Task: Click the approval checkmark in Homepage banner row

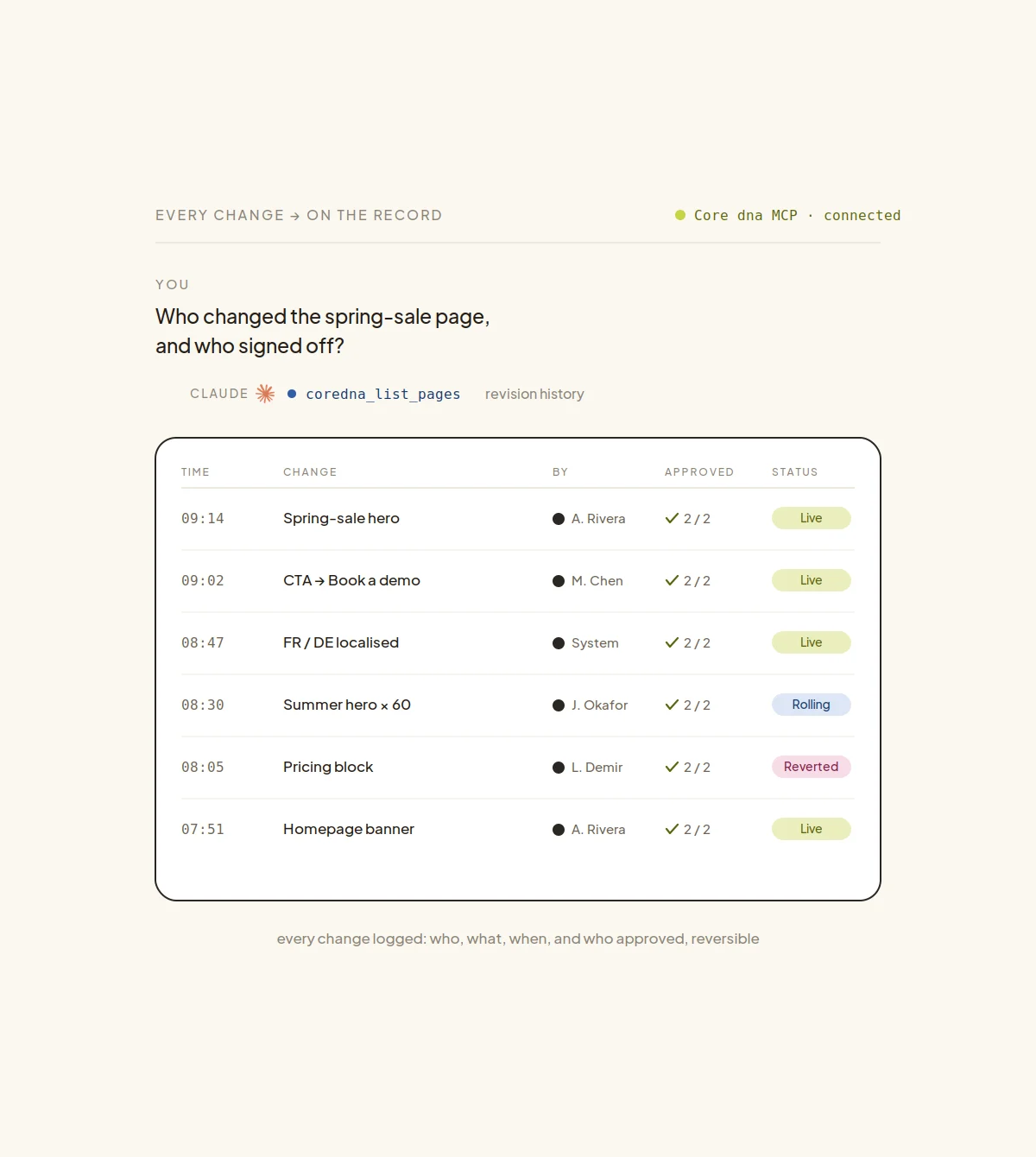Action: pos(672,829)
